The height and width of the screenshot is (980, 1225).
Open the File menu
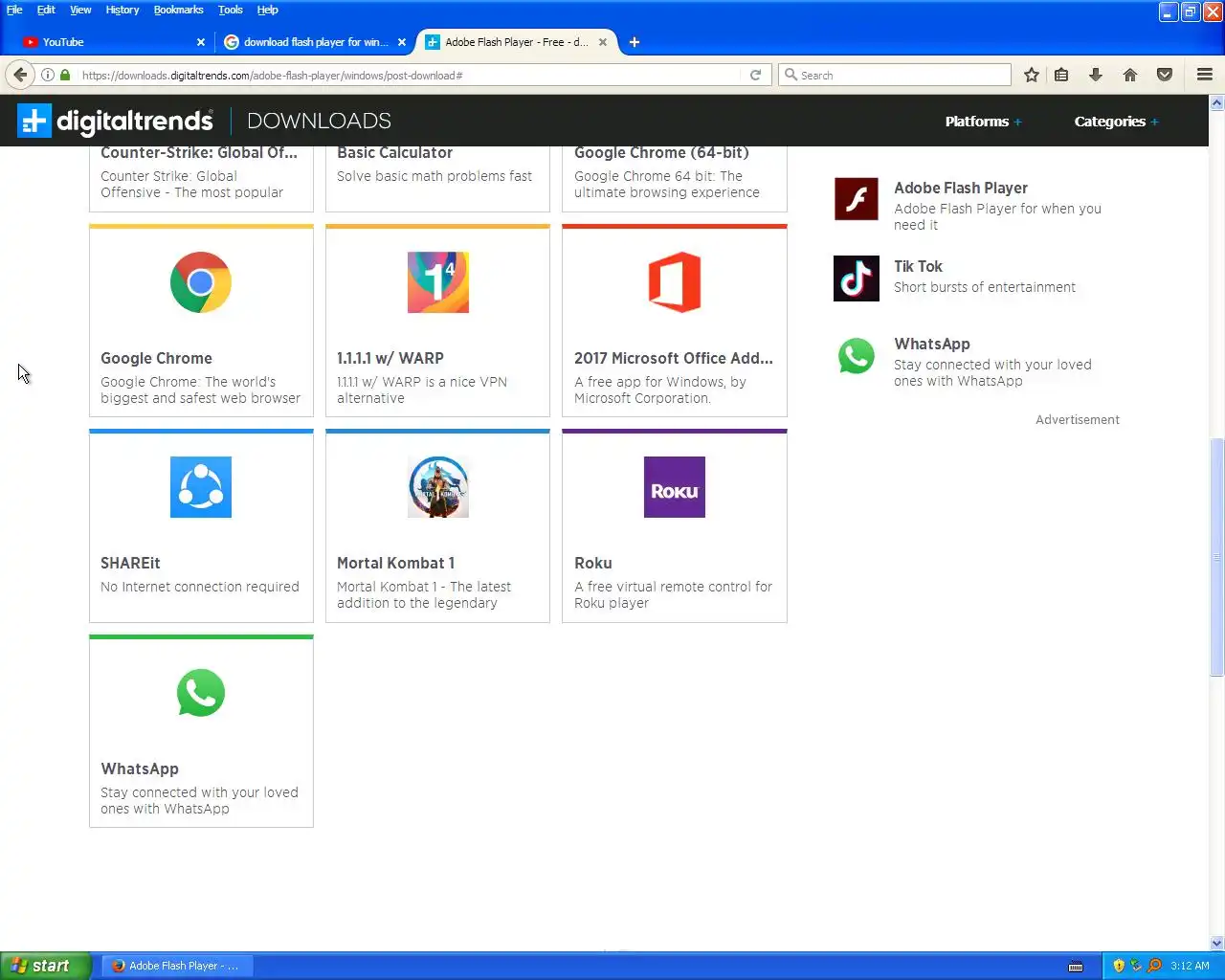(14, 10)
